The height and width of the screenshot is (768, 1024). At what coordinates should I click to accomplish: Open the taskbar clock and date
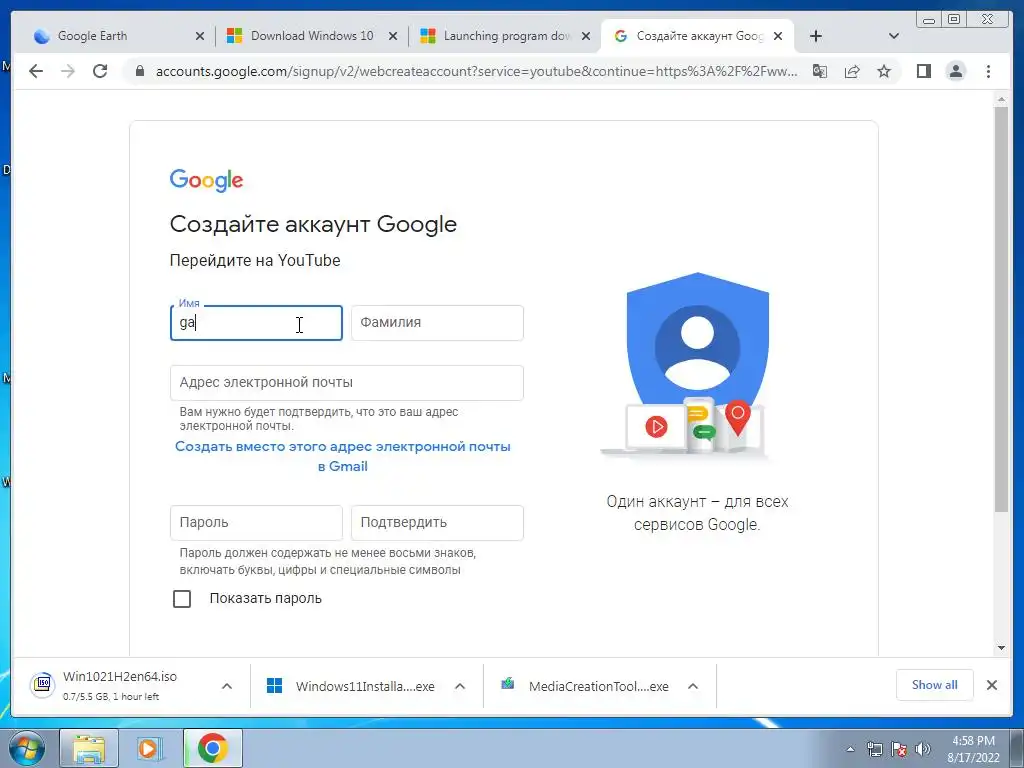tap(973, 749)
